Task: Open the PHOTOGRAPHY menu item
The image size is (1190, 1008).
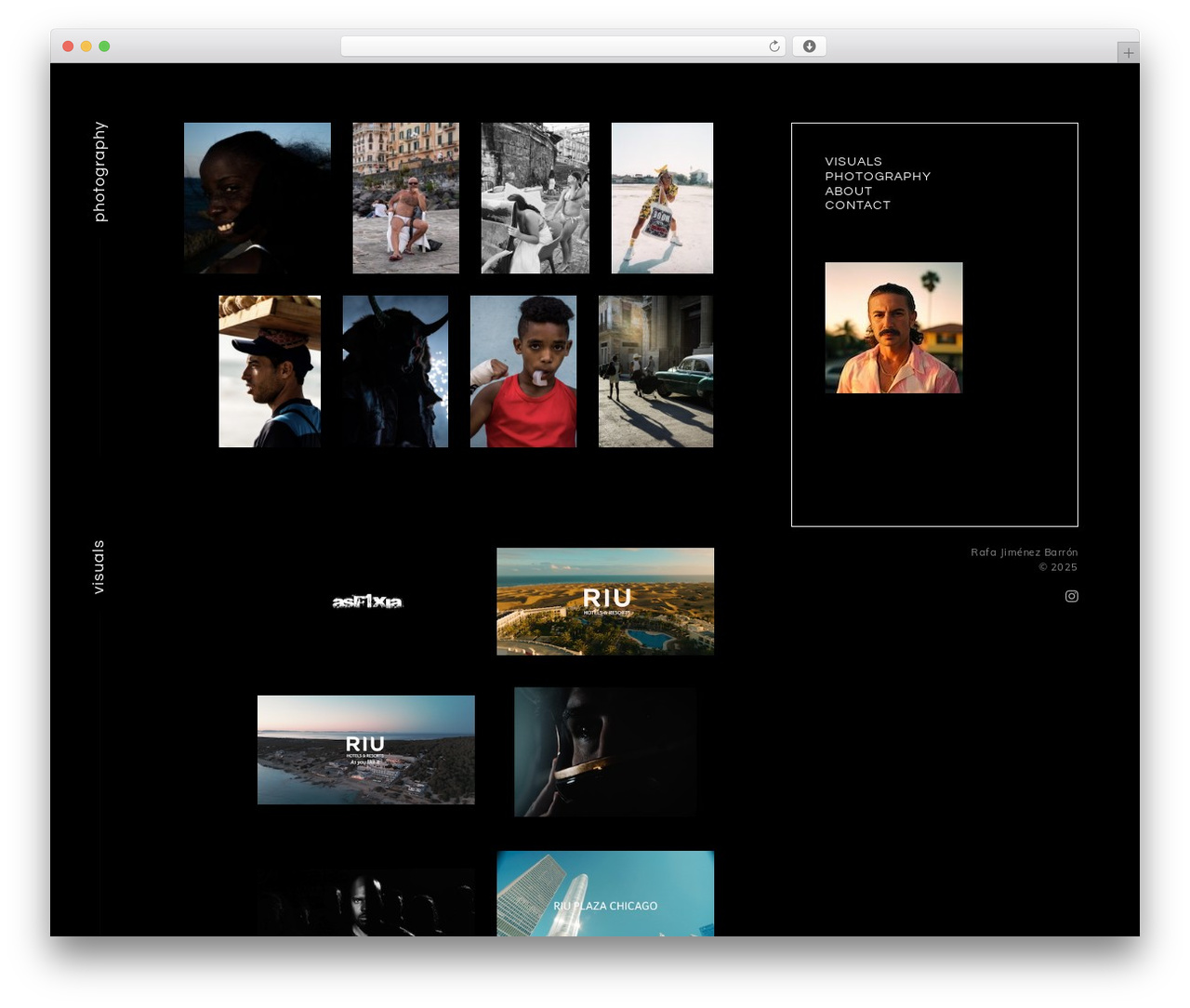Action: 878,176
